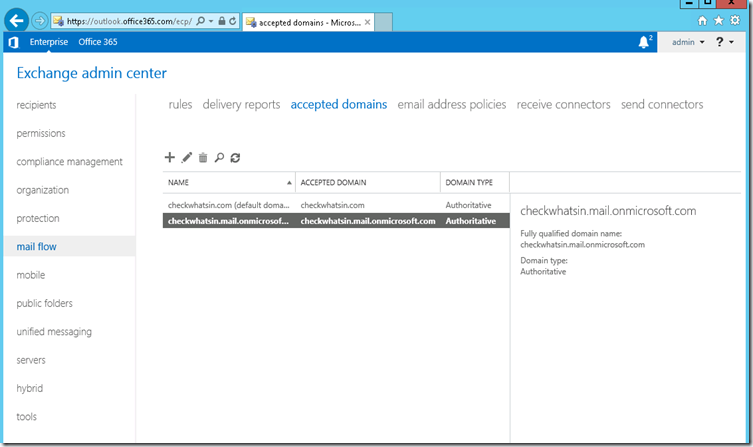Sort by ACCEPTED DOMAIN column header
The width and height of the screenshot is (753, 447).
click(x=367, y=182)
